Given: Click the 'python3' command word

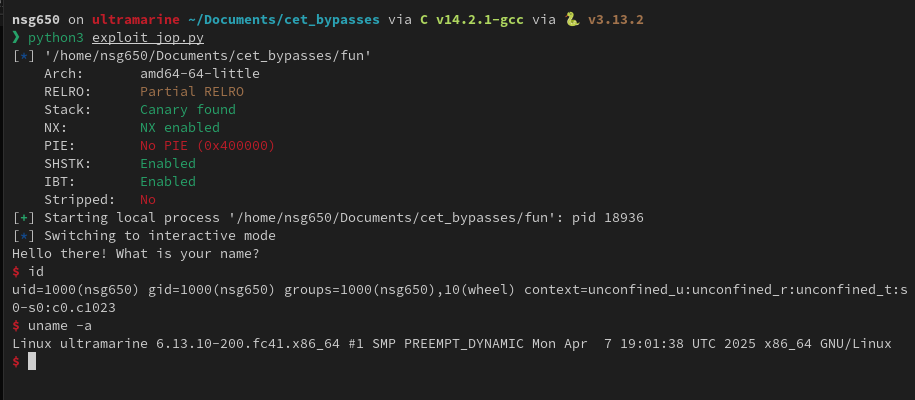Looking at the screenshot, I should tap(56, 38).
